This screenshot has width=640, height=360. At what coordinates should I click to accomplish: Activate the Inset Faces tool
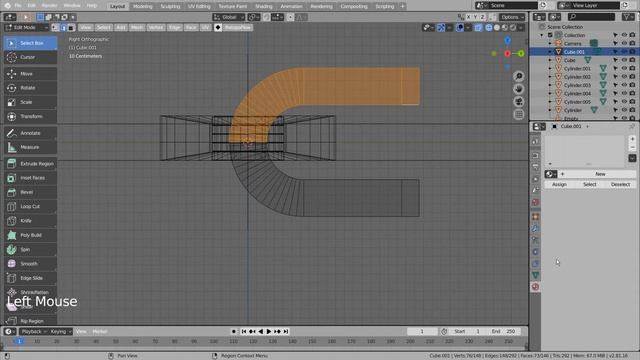click(x=30, y=178)
